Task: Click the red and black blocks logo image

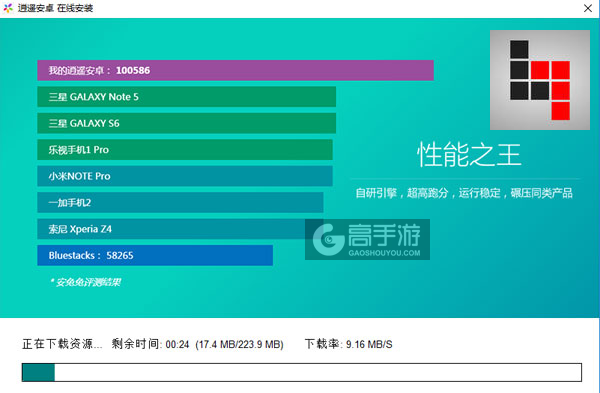Action: [x=540, y=80]
